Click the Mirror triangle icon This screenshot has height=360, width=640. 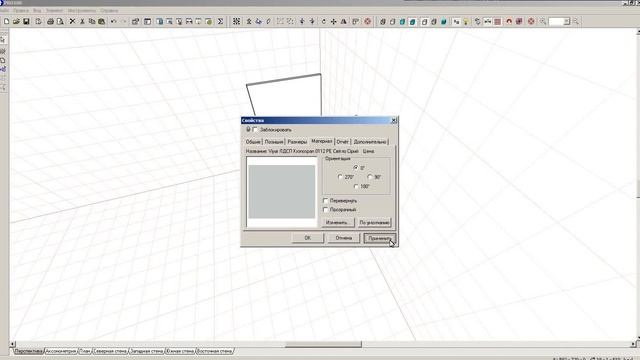343,21
